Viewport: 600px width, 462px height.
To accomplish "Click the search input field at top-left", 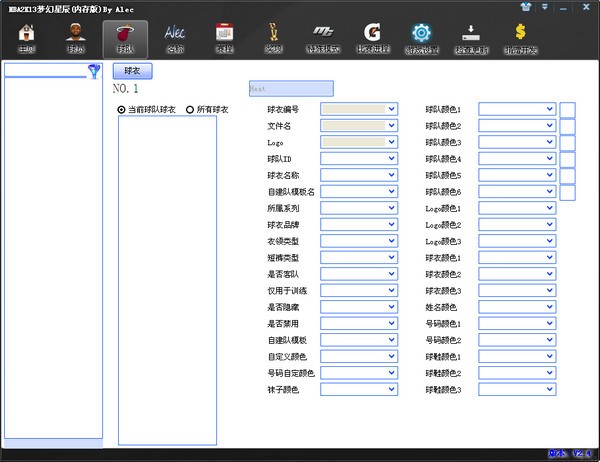I will [46, 71].
